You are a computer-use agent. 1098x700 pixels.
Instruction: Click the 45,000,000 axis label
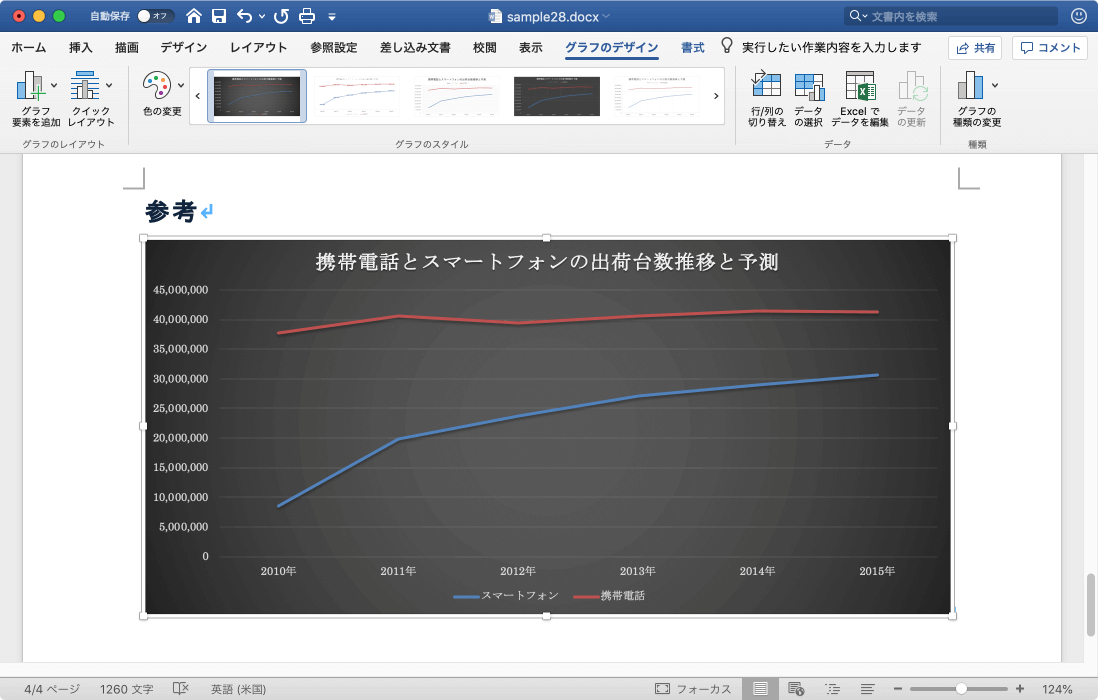pyautogui.click(x=181, y=290)
